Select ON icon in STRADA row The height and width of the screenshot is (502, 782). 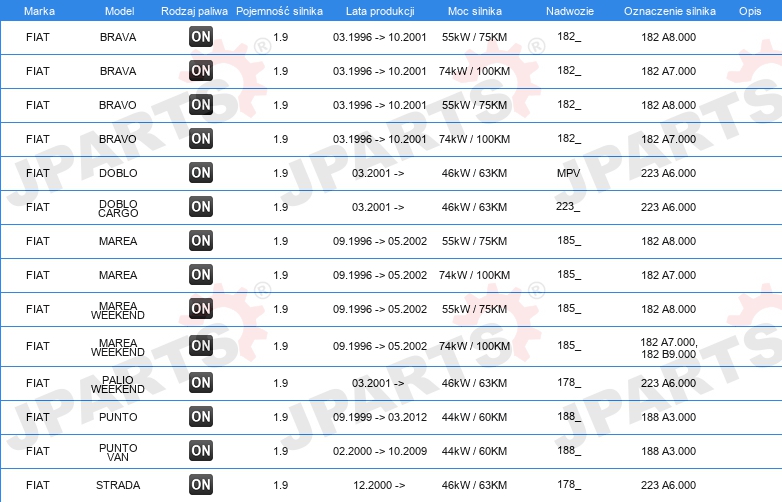point(201,485)
